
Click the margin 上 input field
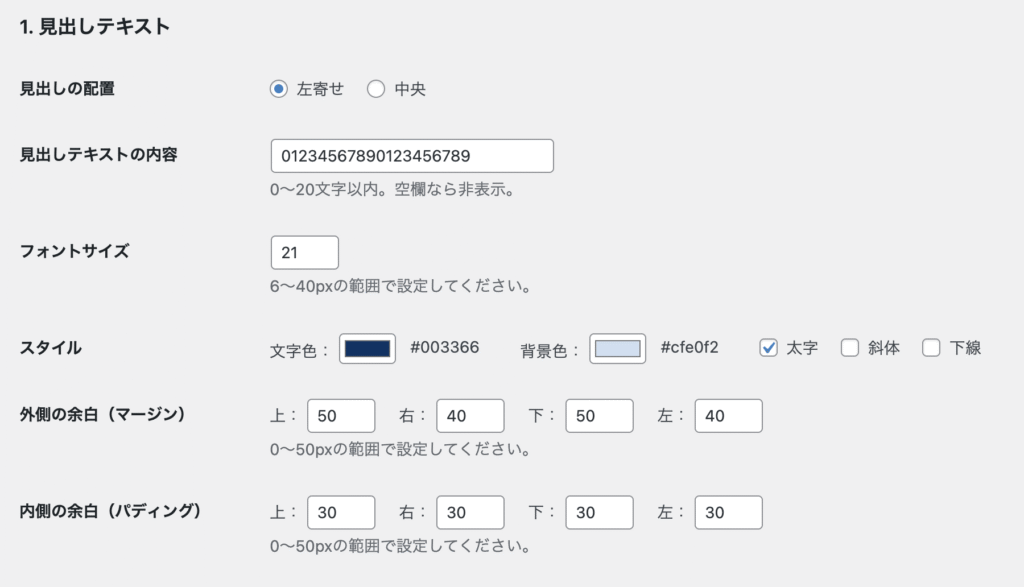click(341, 416)
